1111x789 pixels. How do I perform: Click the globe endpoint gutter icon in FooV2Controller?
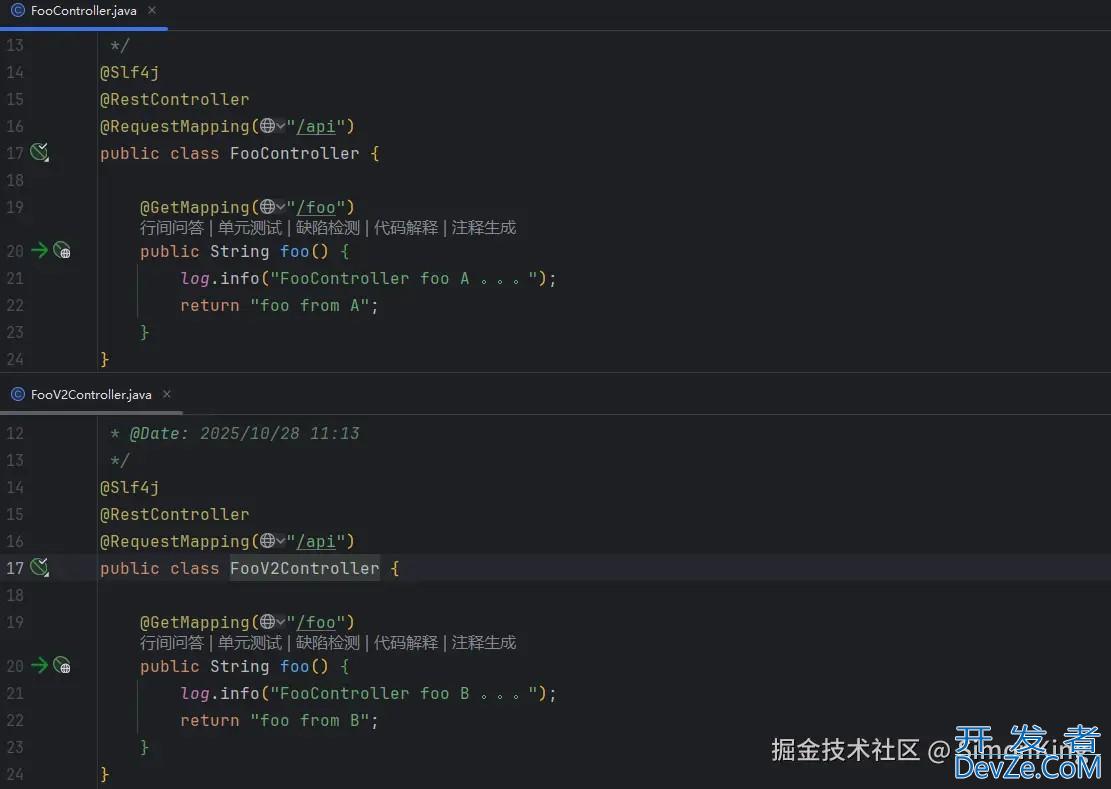click(62, 666)
